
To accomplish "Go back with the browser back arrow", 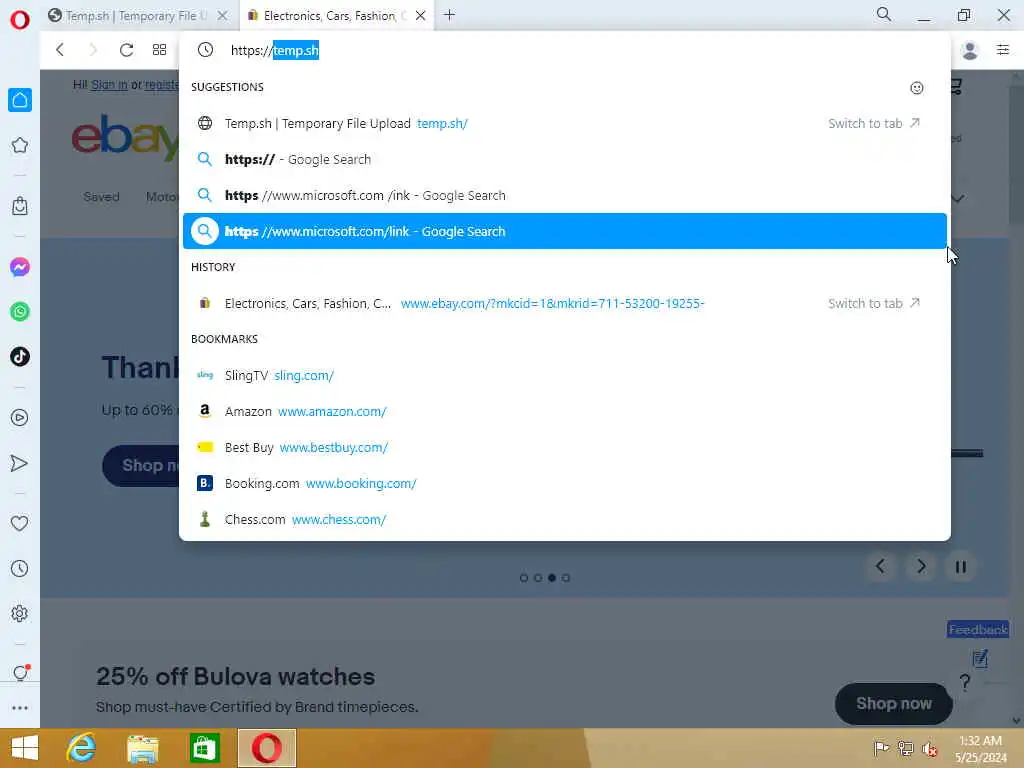I will (x=60, y=50).
